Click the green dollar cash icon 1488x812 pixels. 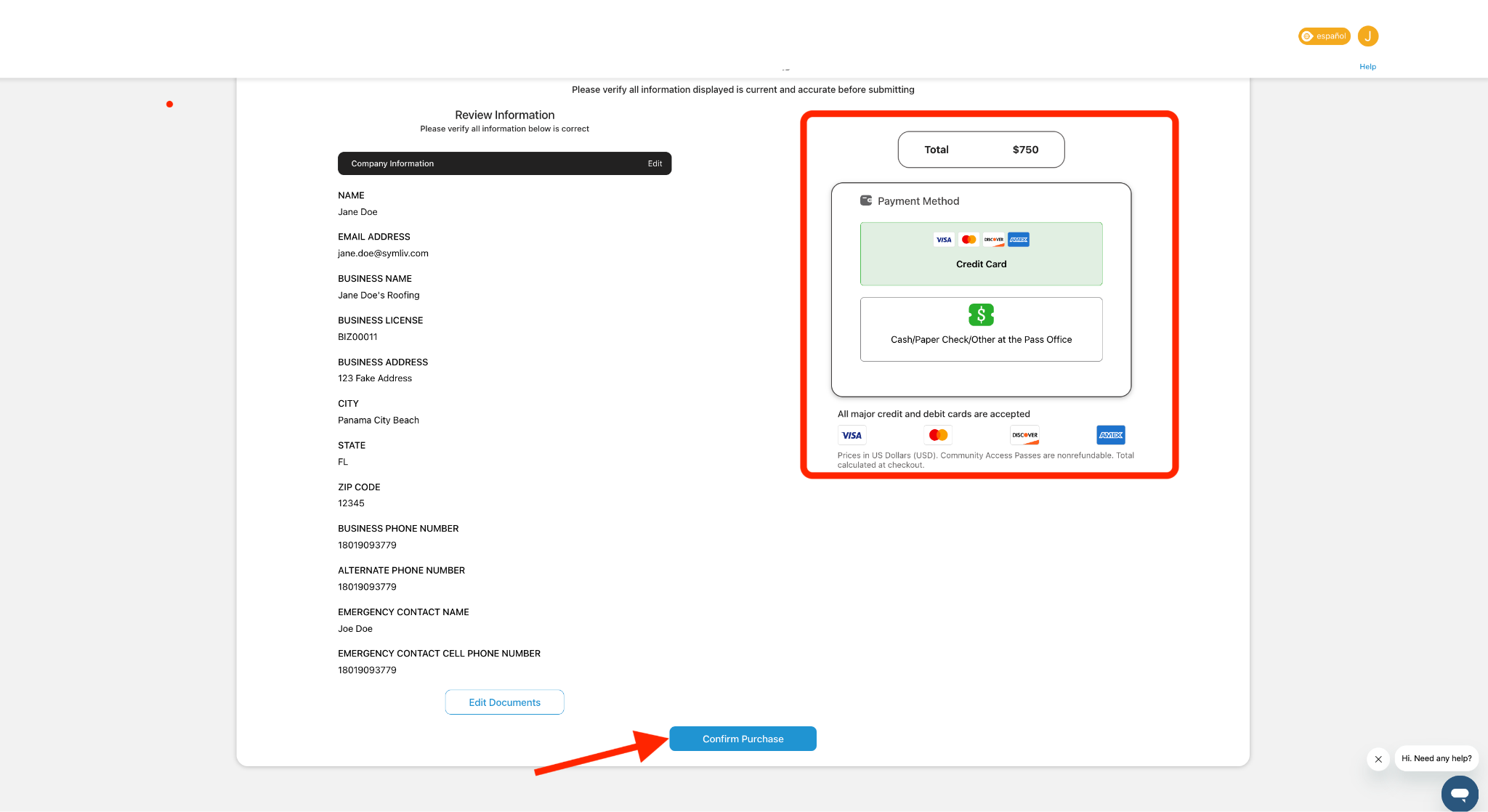click(981, 314)
